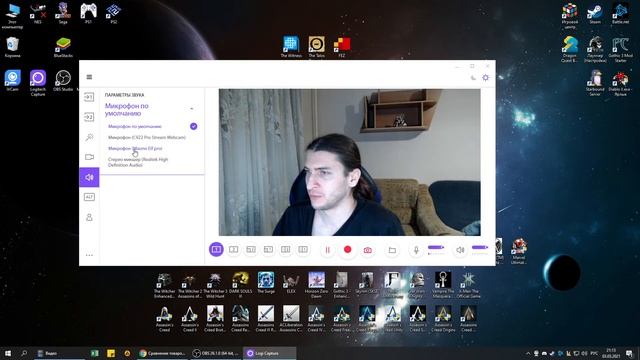
Task: Click the red record button
Action: (x=347, y=249)
